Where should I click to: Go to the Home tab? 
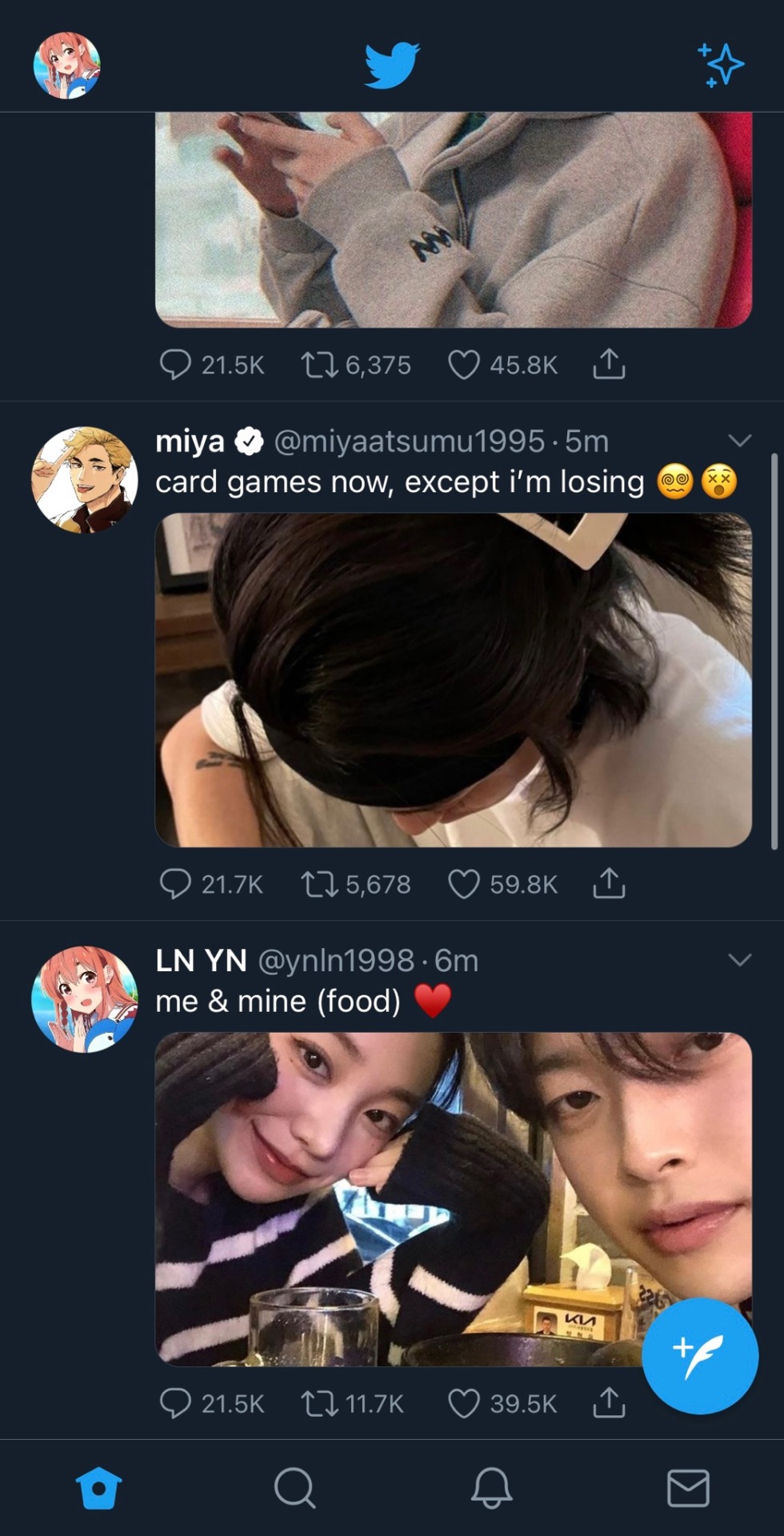pos(98,1489)
